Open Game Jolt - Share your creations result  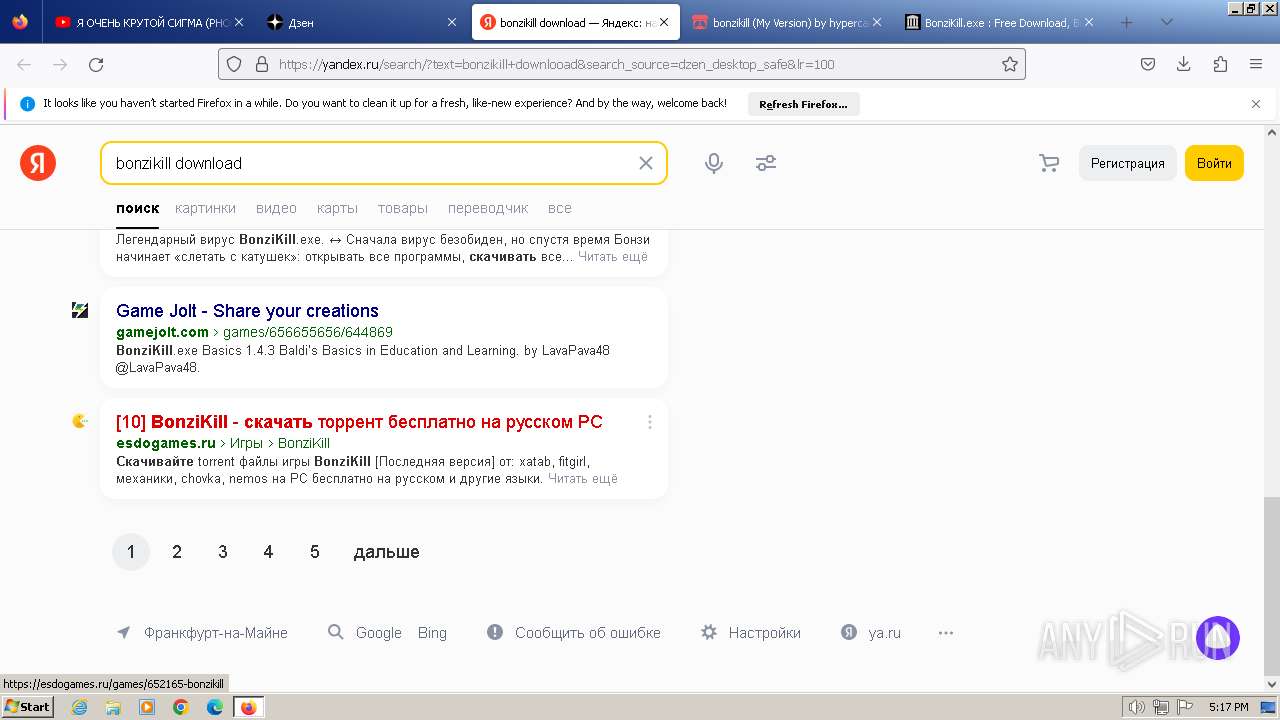coord(247,310)
